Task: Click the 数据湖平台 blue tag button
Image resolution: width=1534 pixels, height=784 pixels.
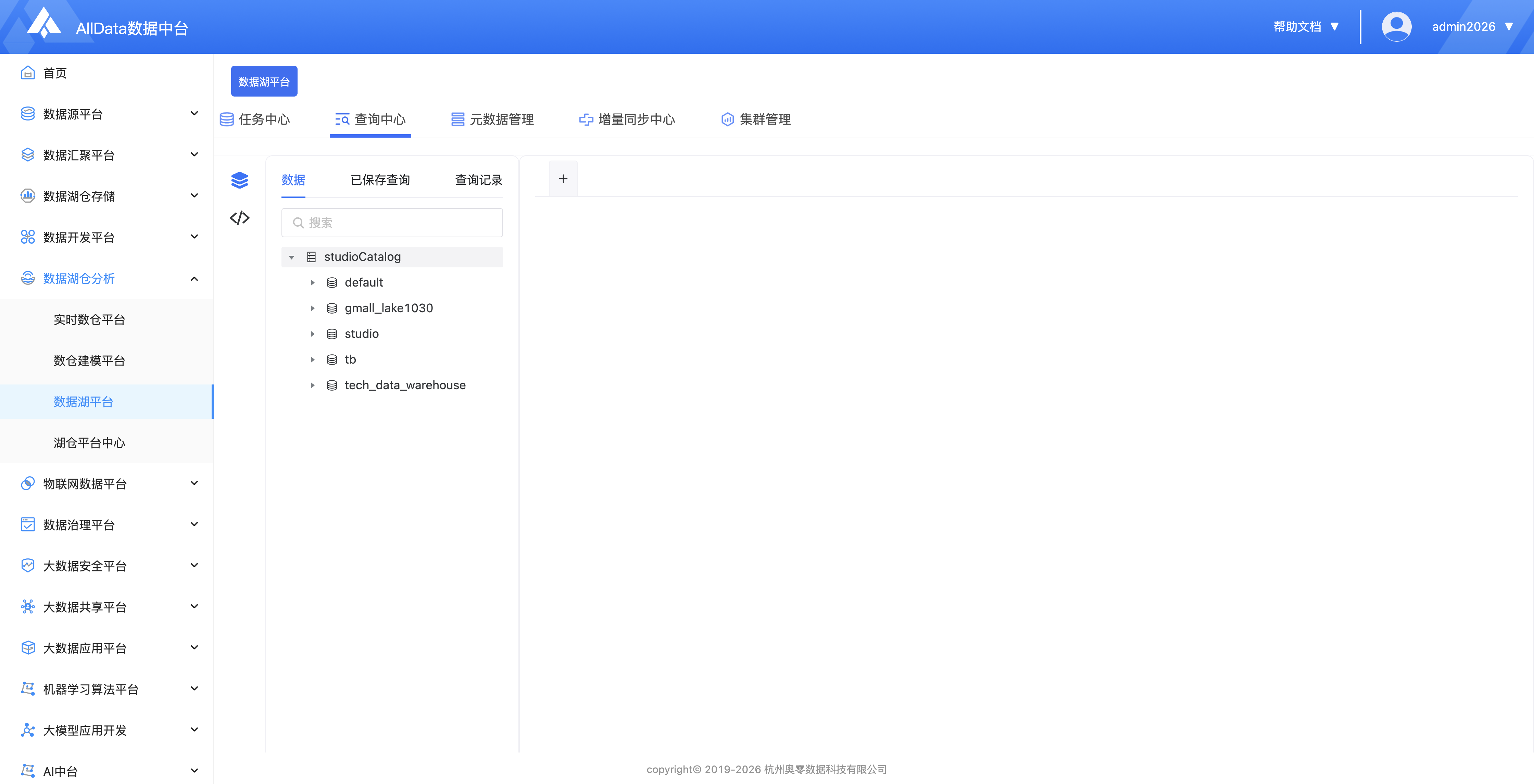Action: click(x=264, y=81)
